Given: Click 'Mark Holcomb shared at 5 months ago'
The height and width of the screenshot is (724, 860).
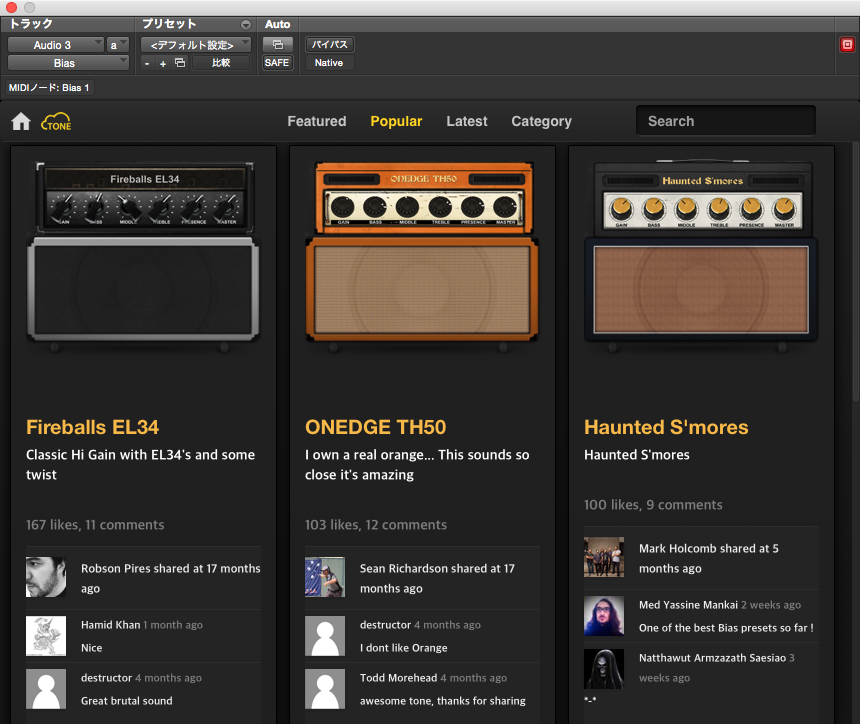Looking at the screenshot, I should click(709, 558).
